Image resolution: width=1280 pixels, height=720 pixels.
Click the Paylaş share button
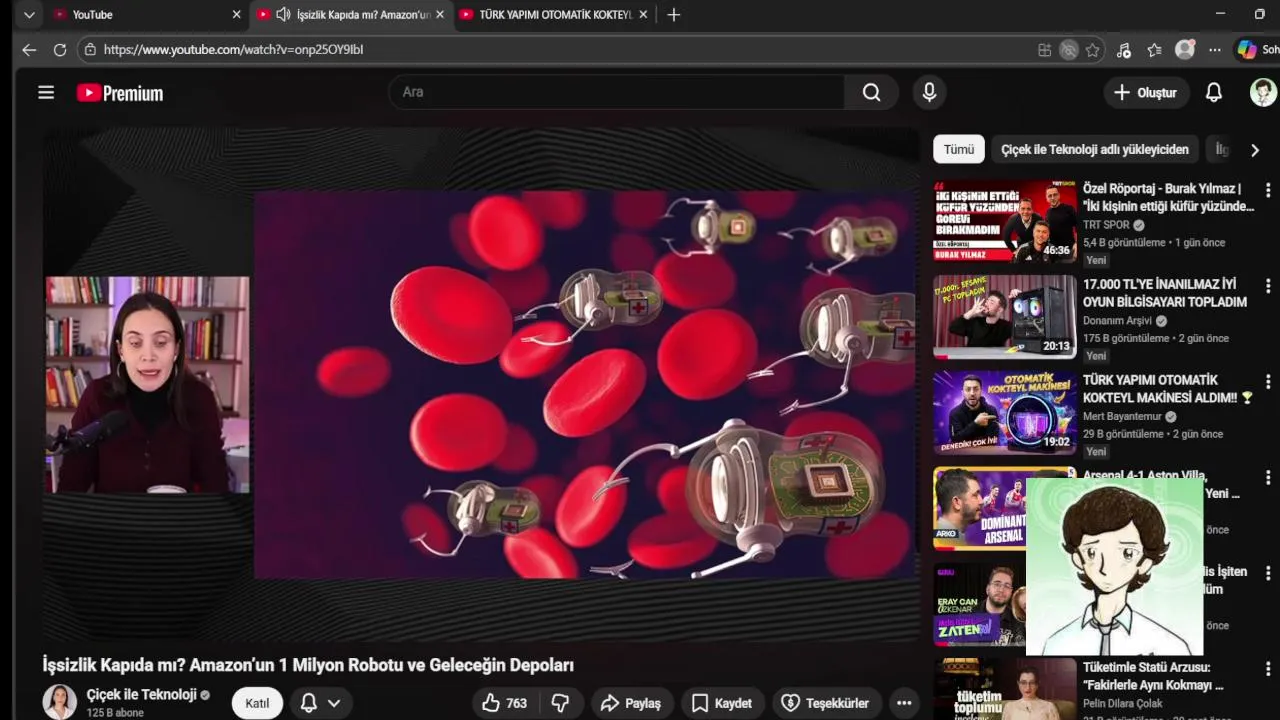click(630, 703)
